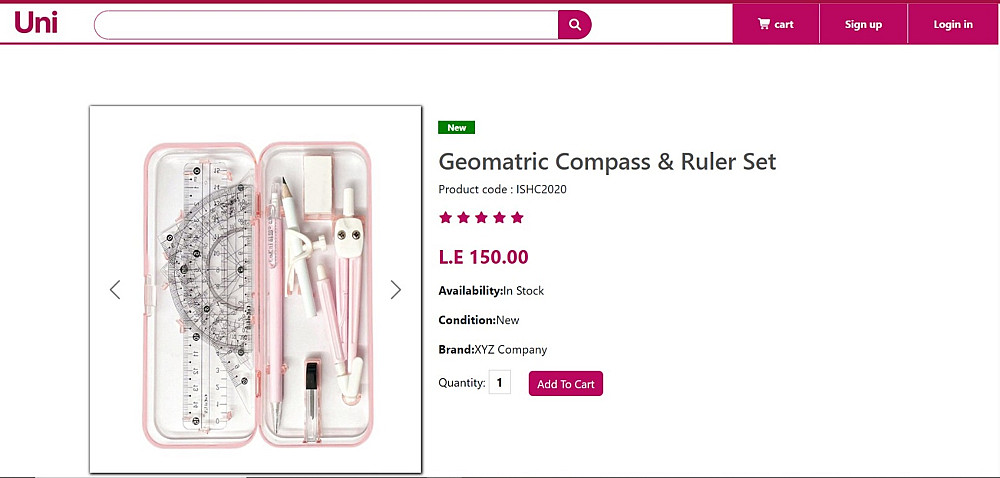
Task: Click the Geomatric Compass & Ruler Set title
Action: click(x=607, y=162)
